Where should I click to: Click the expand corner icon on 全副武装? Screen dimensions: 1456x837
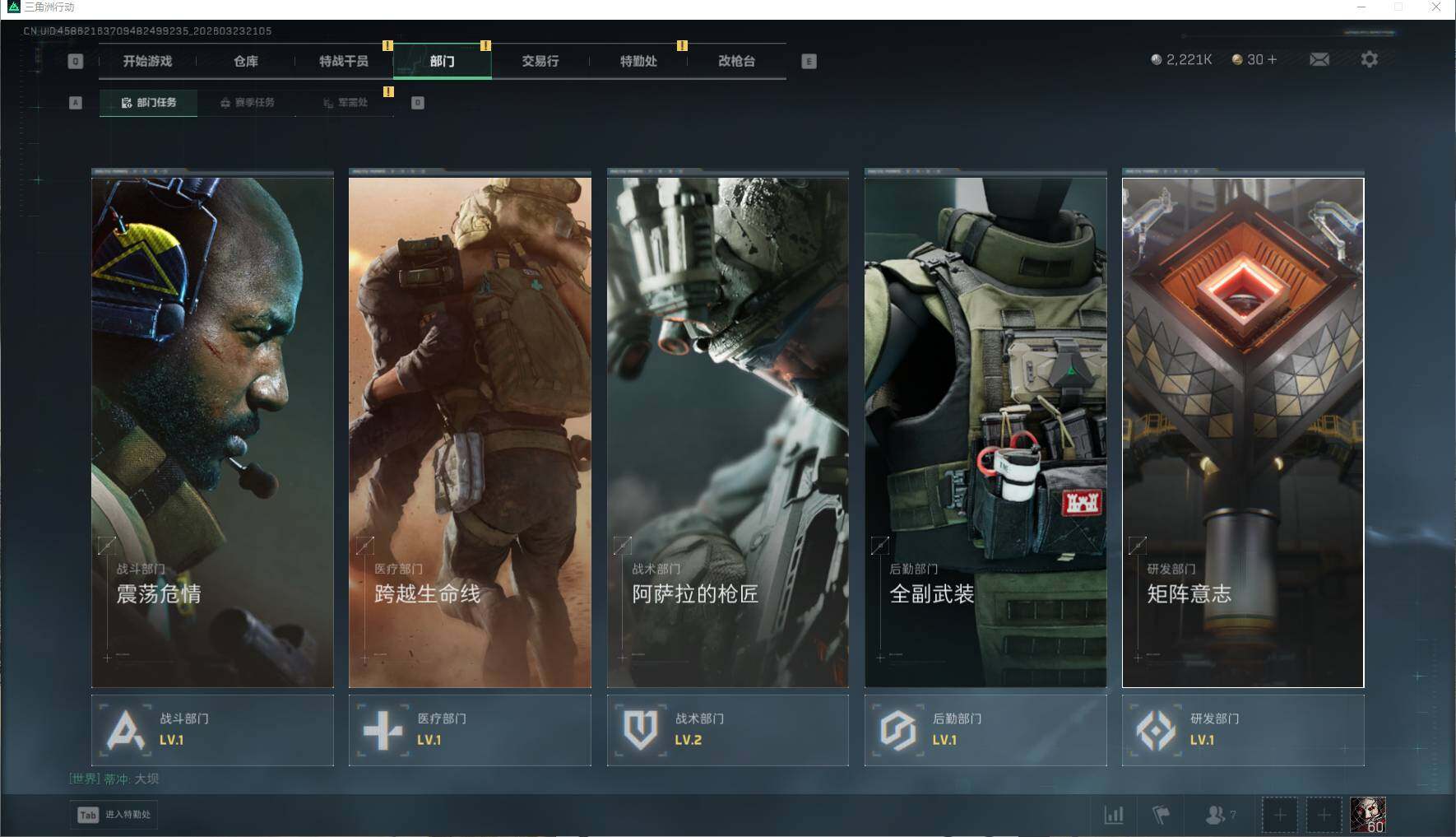pyautogui.click(x=880, y=545)
